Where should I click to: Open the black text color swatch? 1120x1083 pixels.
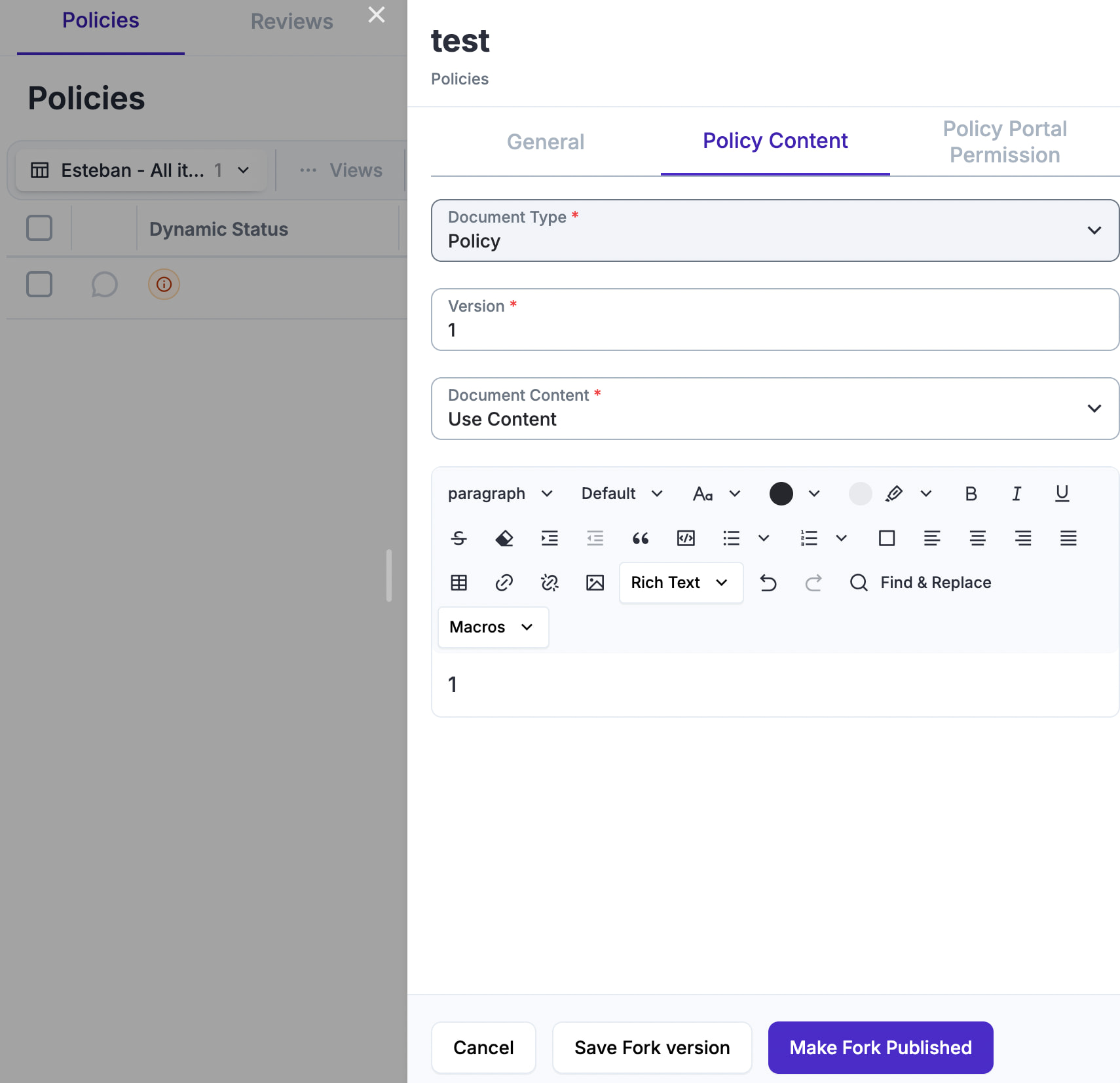click(781, 494)
